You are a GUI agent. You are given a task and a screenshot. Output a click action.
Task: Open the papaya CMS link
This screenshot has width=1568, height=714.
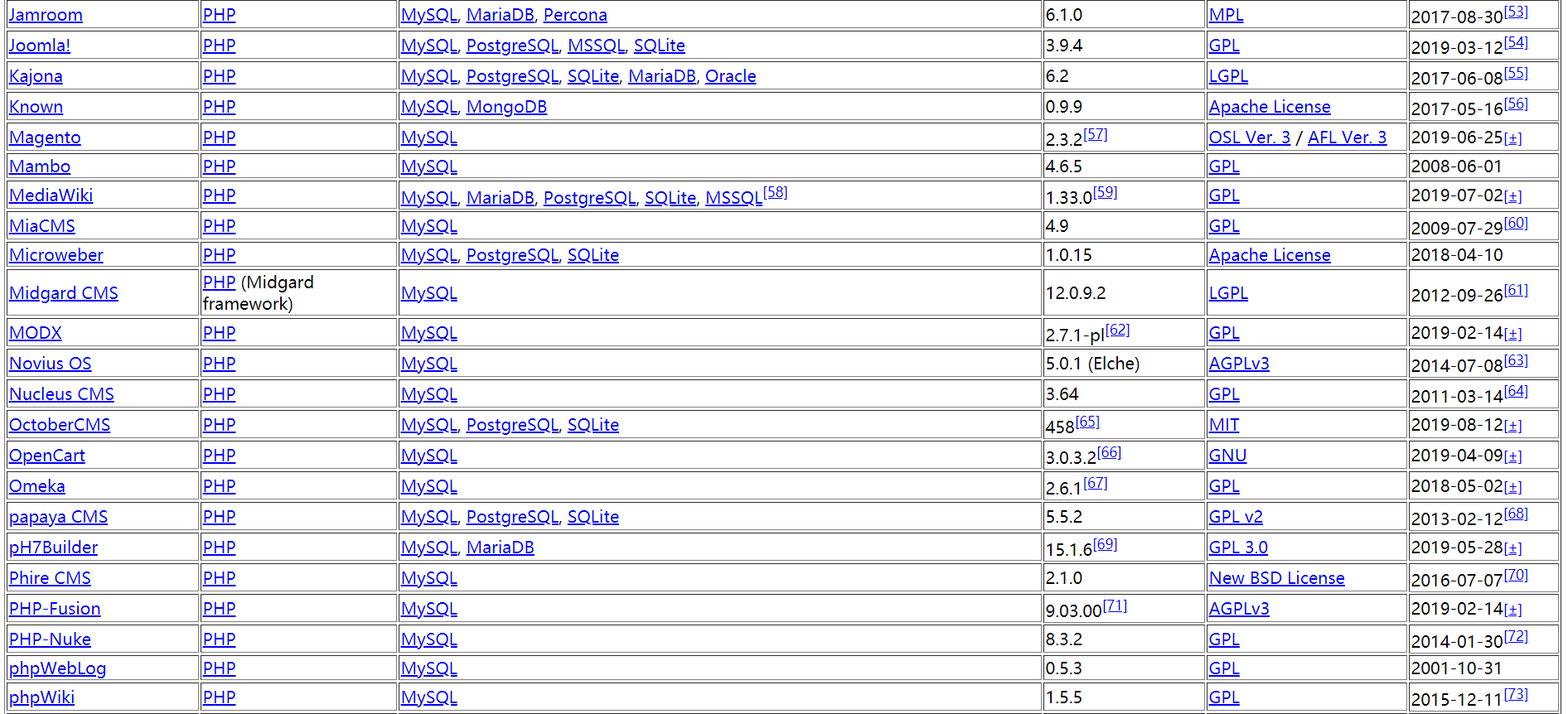(58, 517)
